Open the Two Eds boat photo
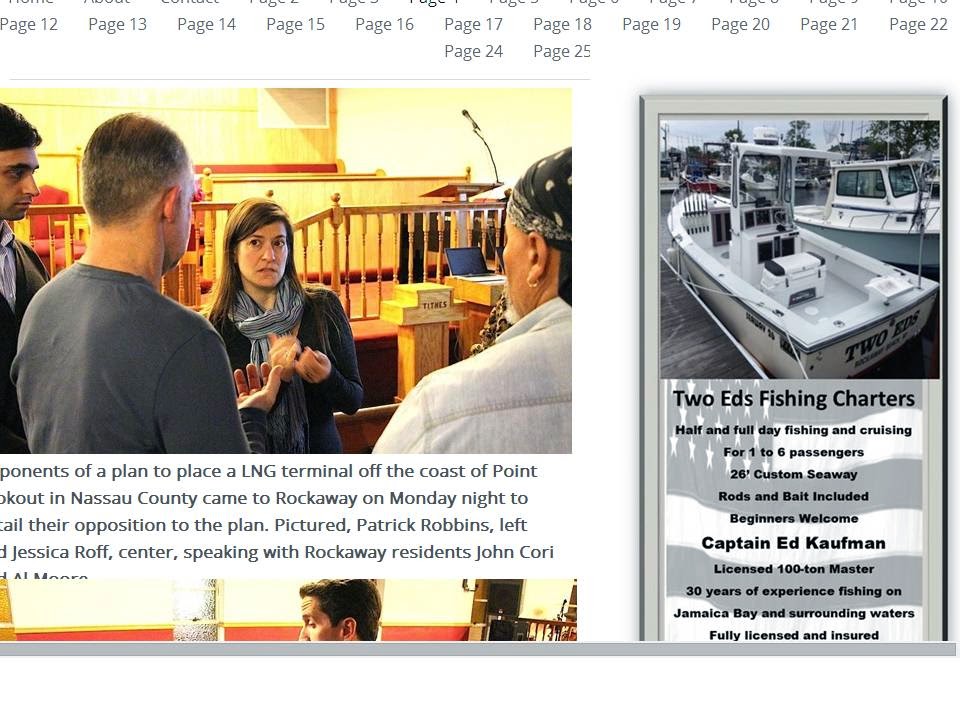960x720 pixels. pos(800,249)
